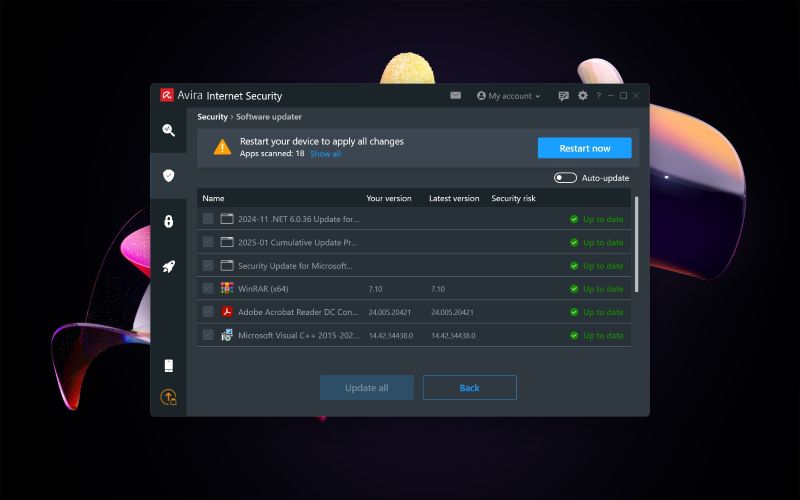Select the Privacy lock sidebar icon
This screenshot has height=500, width=800.
coord(168,221)
